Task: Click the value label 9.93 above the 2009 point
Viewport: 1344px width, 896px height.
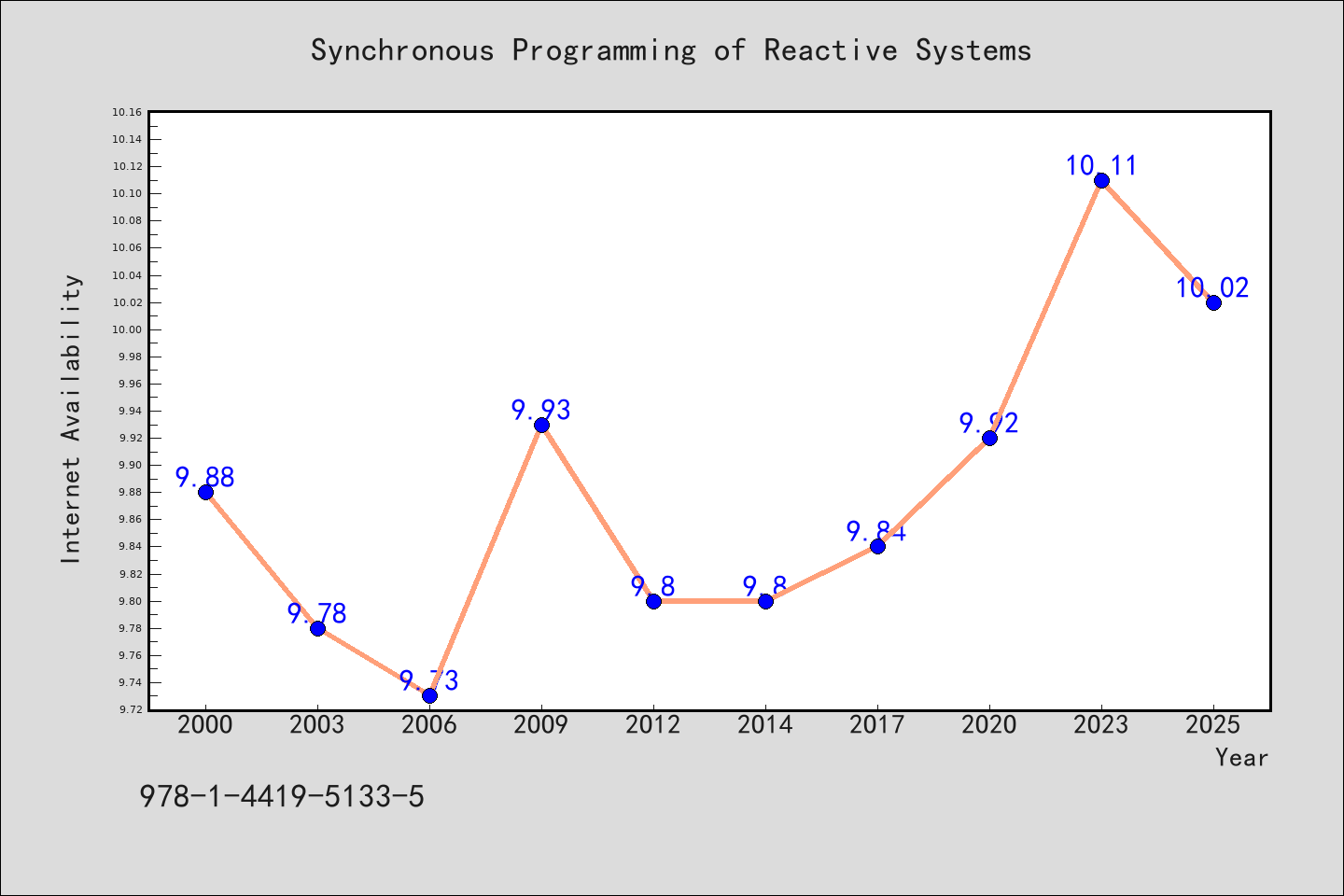Action: pyautogui.click(x=541, y=410)
